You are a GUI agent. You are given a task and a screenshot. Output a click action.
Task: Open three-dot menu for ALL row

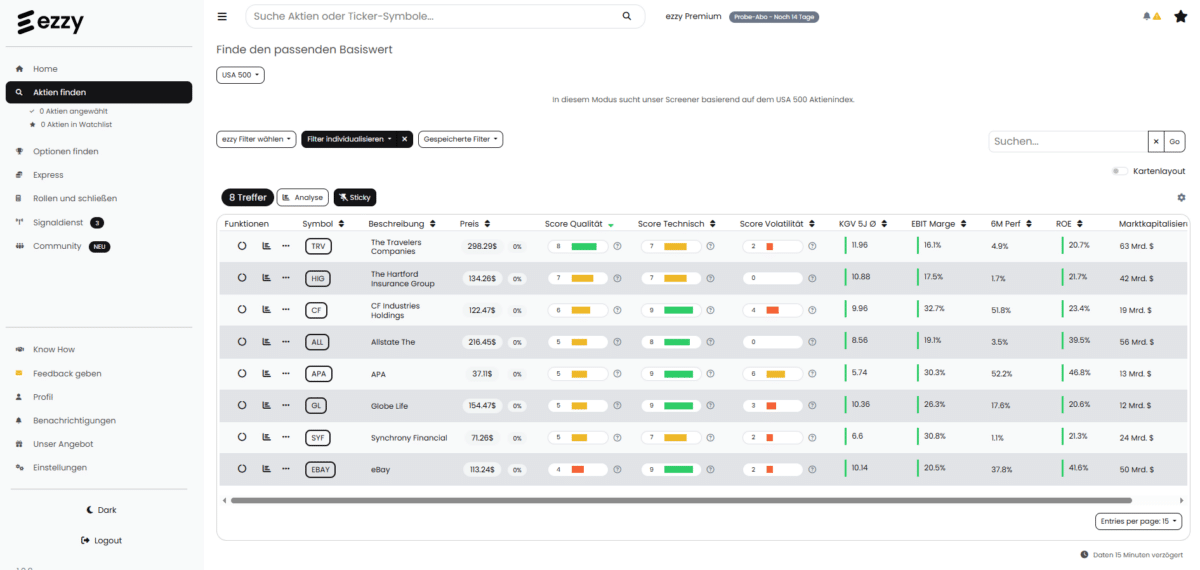pos(286,342)
